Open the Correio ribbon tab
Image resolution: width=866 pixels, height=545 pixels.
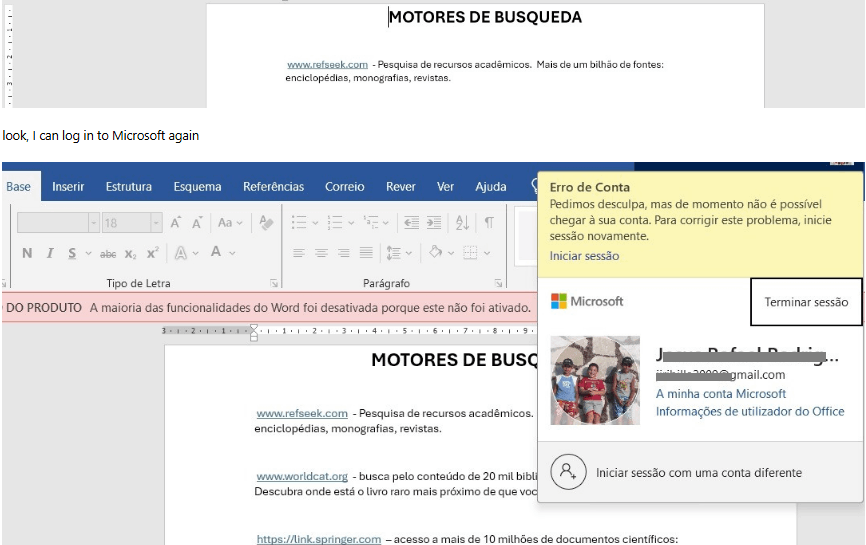coord(345,187)
